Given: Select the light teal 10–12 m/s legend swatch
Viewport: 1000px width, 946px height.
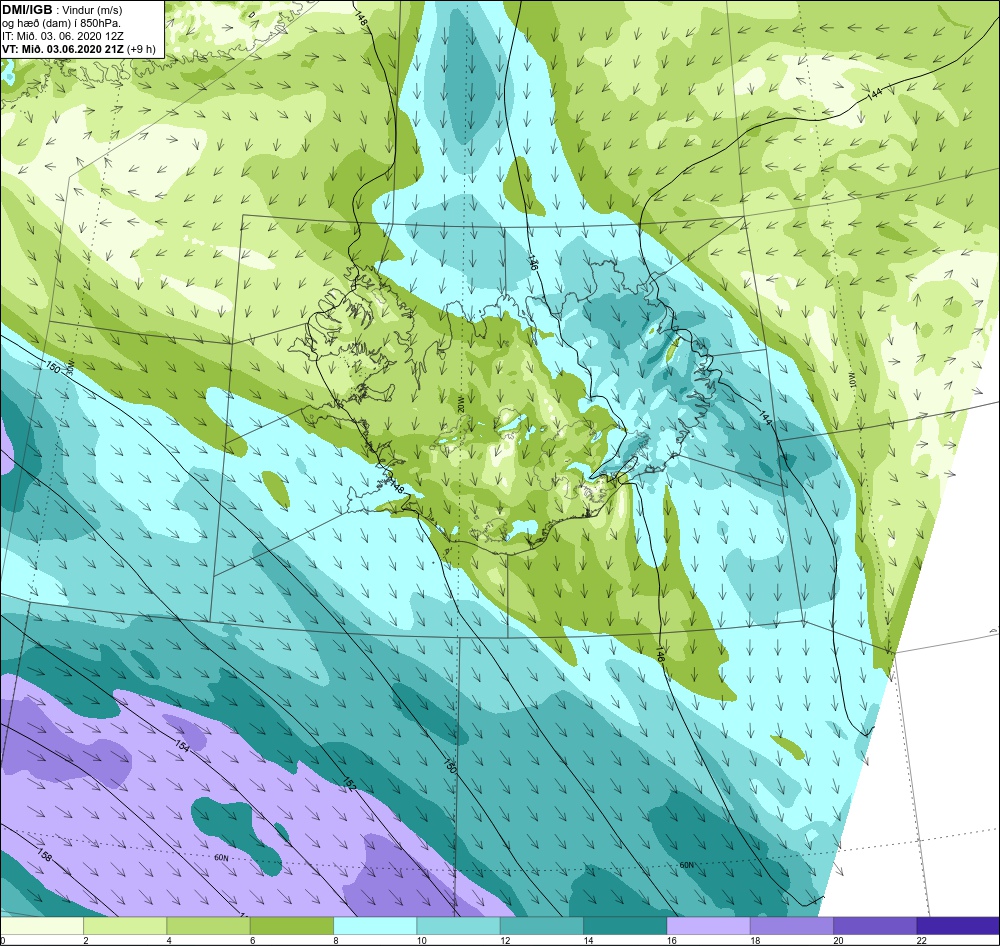Looking at the screenshot, I should [458, 925].
